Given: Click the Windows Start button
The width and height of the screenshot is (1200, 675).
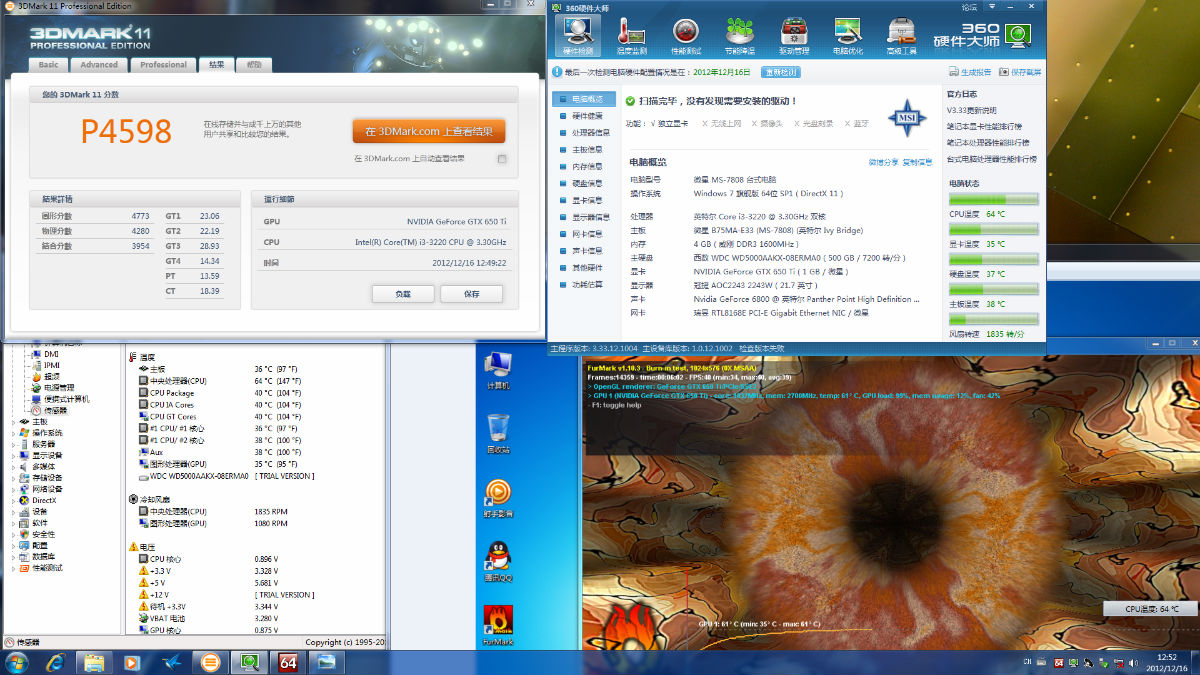Looking at the screenshot, I should (x=17, y=662).
